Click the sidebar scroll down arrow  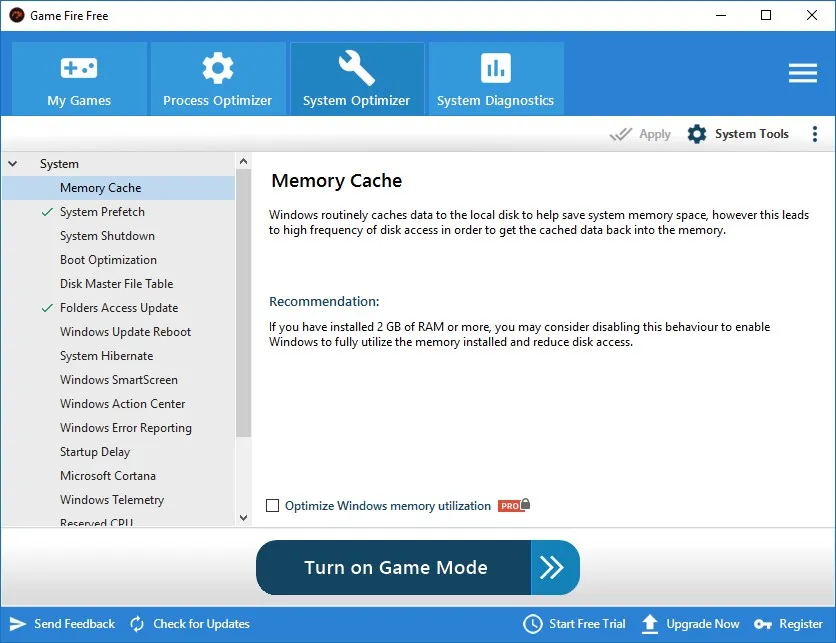coord(244,518)
